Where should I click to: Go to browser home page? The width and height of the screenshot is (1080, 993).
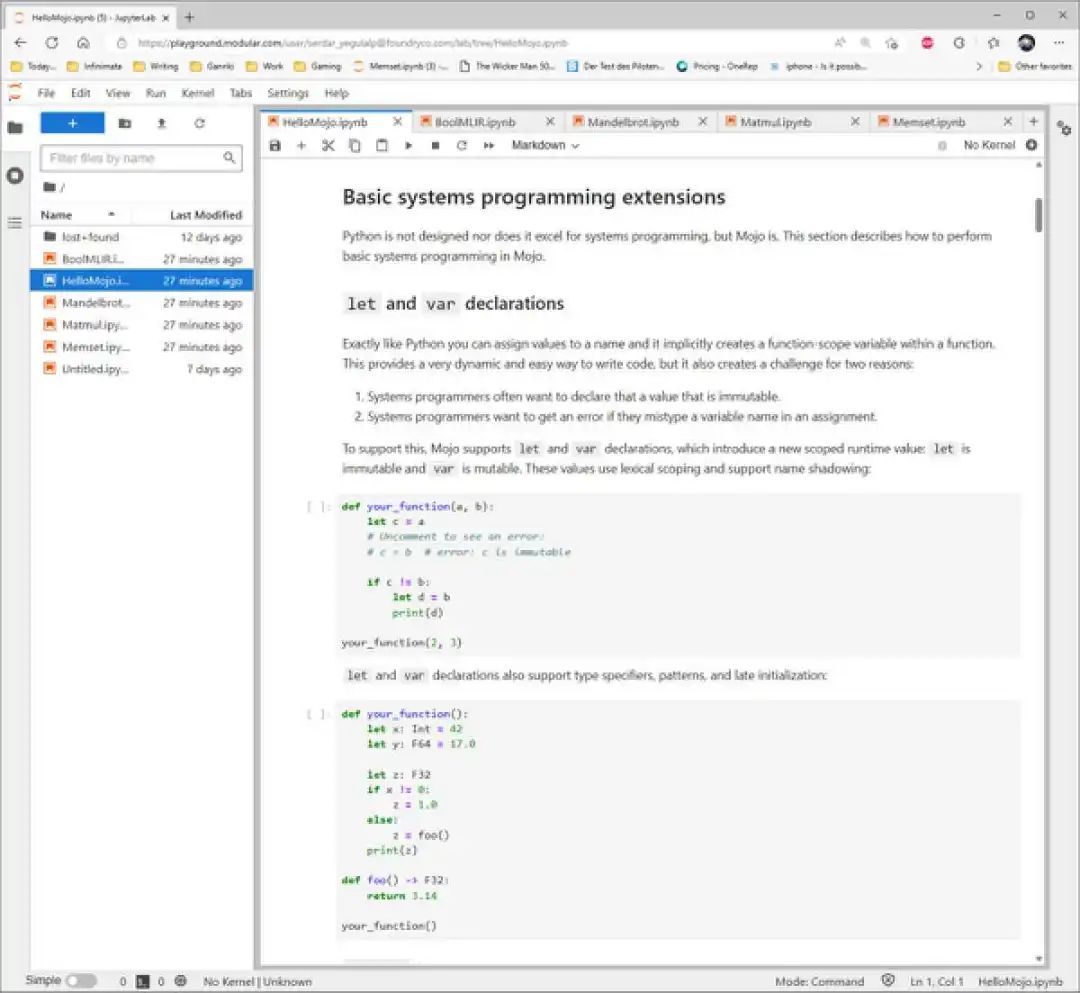click(x=83, y=43)
